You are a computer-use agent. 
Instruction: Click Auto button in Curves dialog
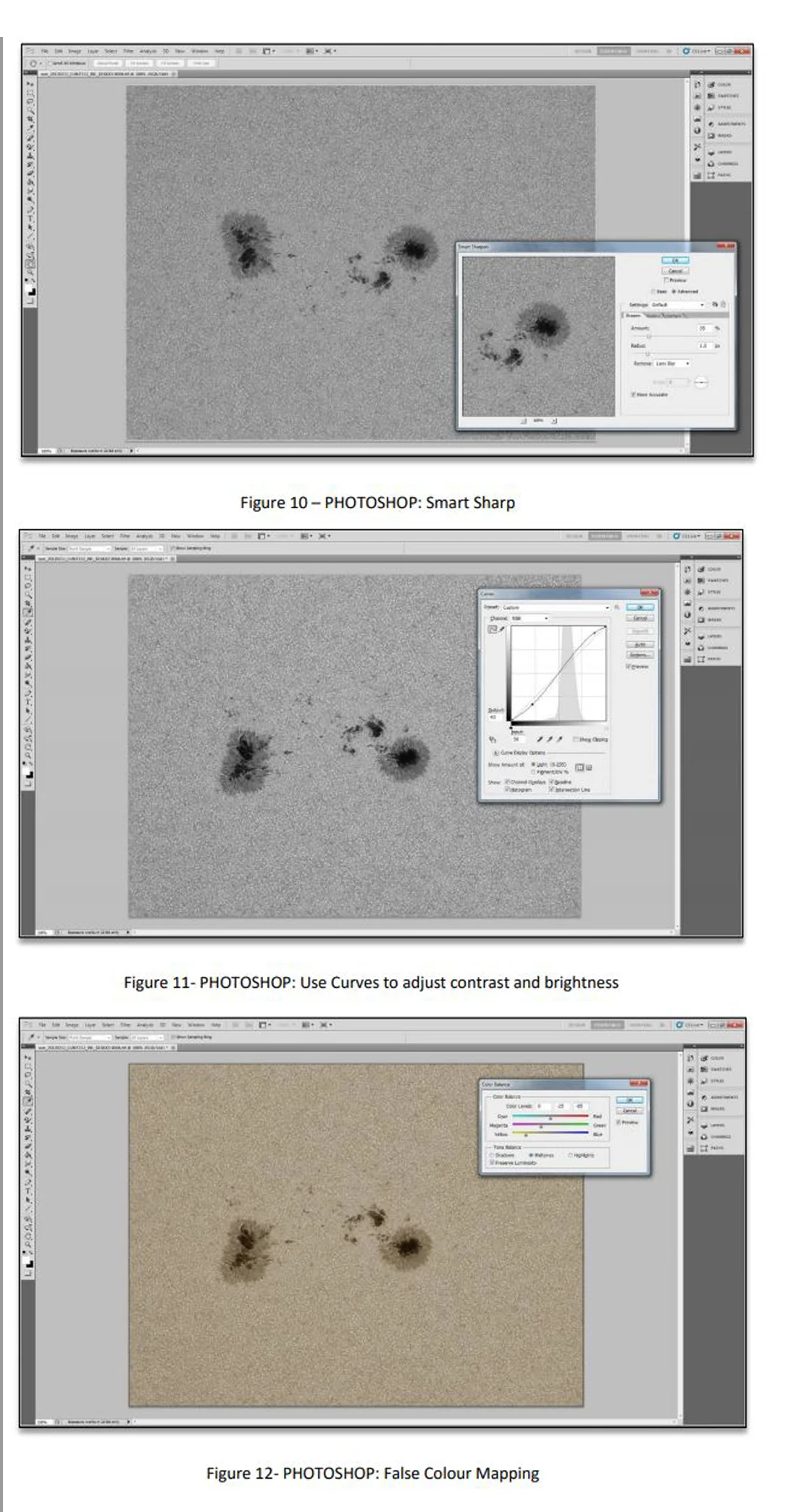[x=640, y=644]
